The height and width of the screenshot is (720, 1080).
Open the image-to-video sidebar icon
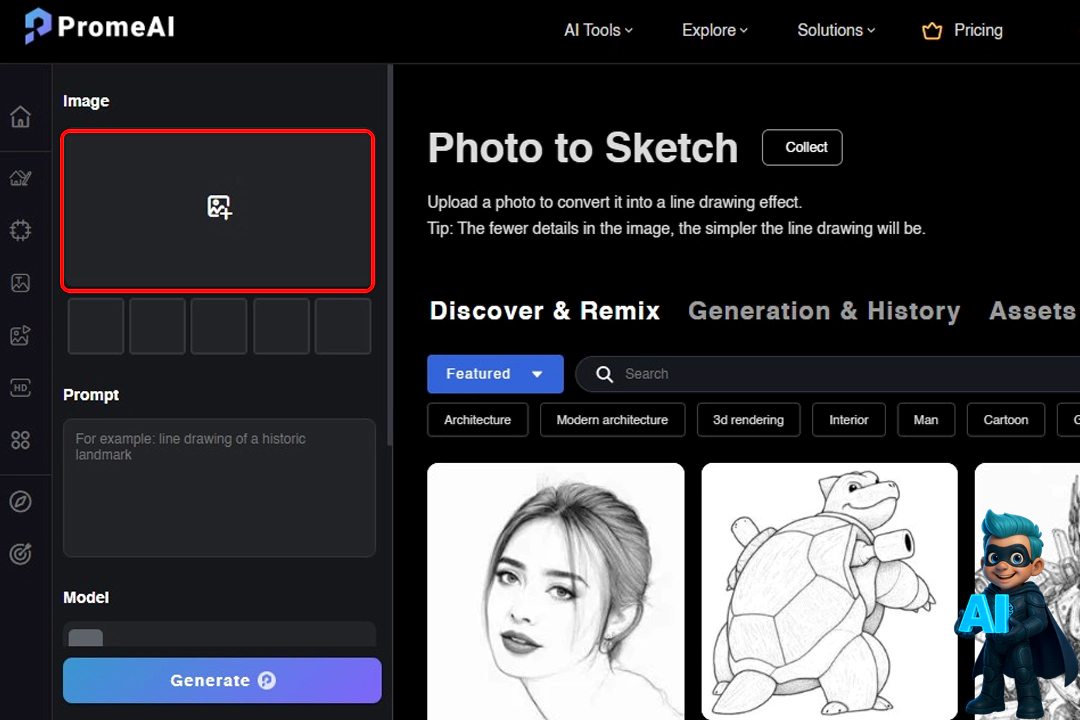point(20,336)
